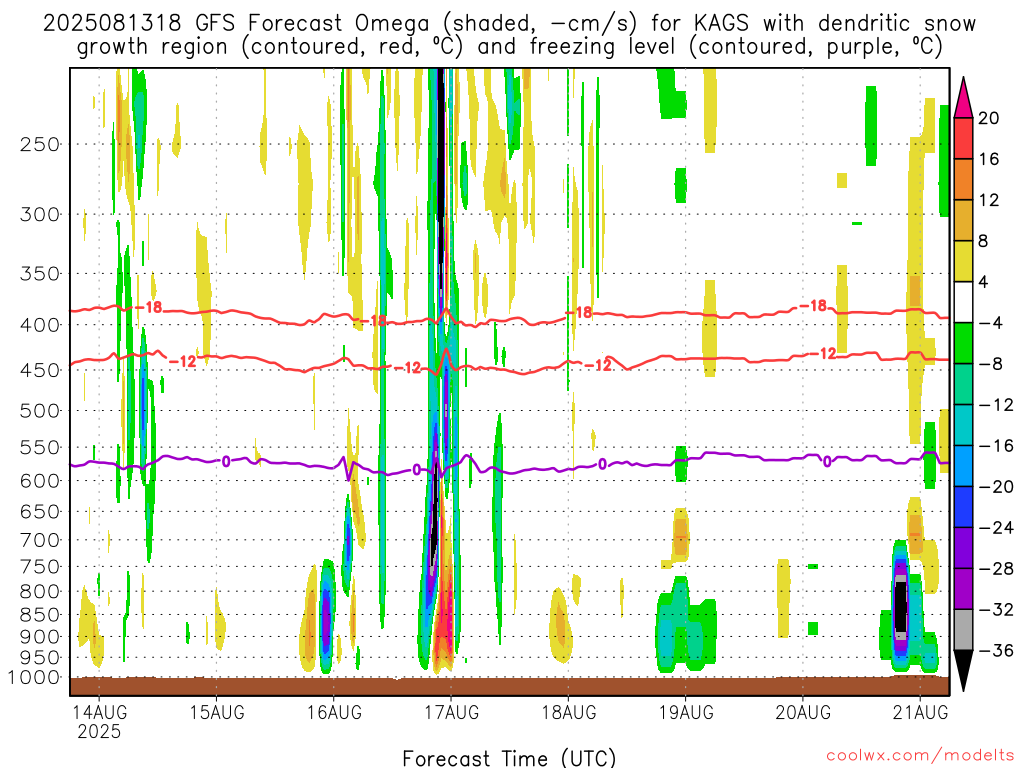Image resolution: width=1024 pixels, height=768 pixels.
Task: Pick the 650 pressure level label
Action: pos(40,511)
